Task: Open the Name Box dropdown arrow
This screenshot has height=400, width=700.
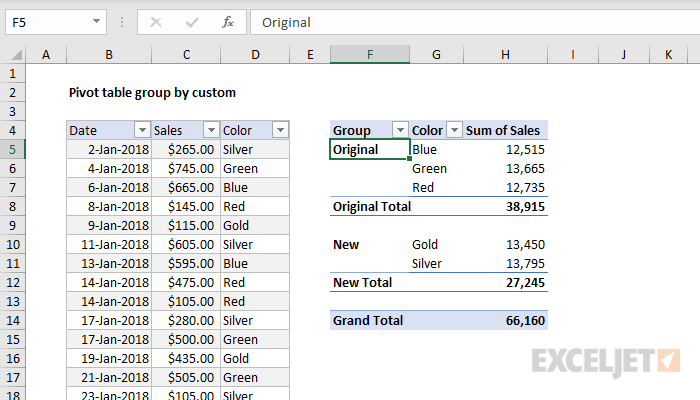Action: pos(96,21)
